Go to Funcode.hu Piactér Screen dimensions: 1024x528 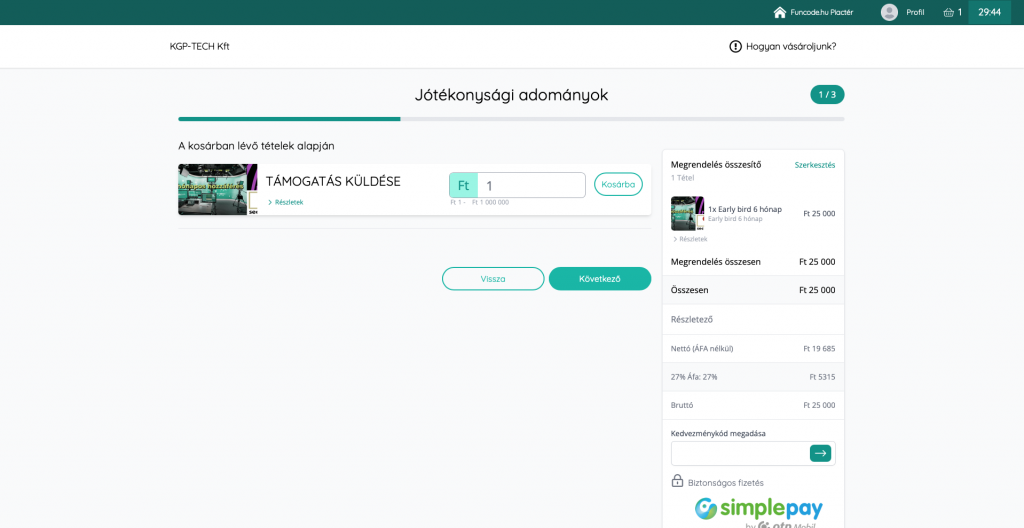821,12
